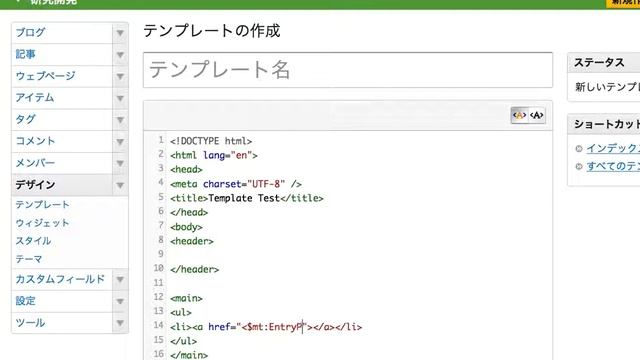The height and width of the screenshot is (360, 640).
Task: Open the ブログ sidebar menu
Action: click(30, 33)
